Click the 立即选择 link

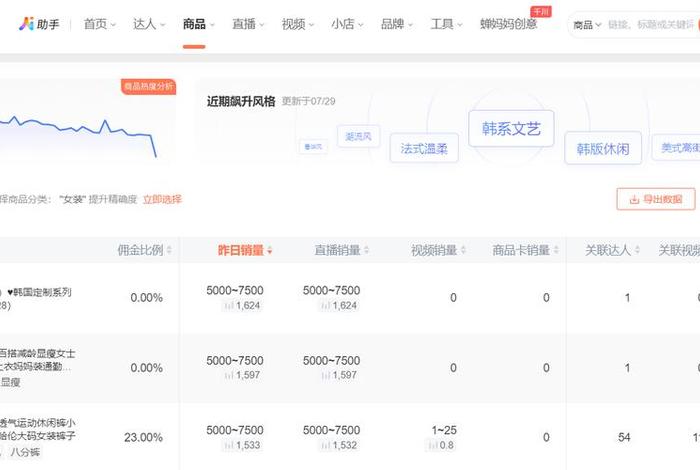tap(162, 199)
